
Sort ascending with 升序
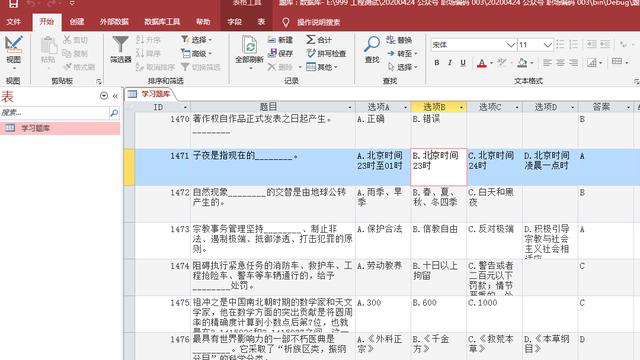point(149,40)
